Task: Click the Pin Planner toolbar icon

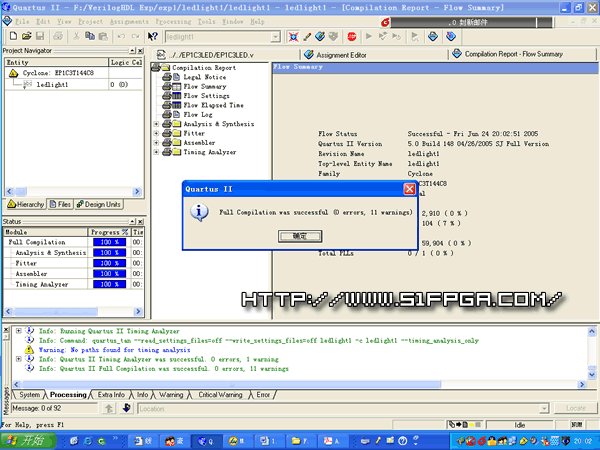Action: point(320,36)
